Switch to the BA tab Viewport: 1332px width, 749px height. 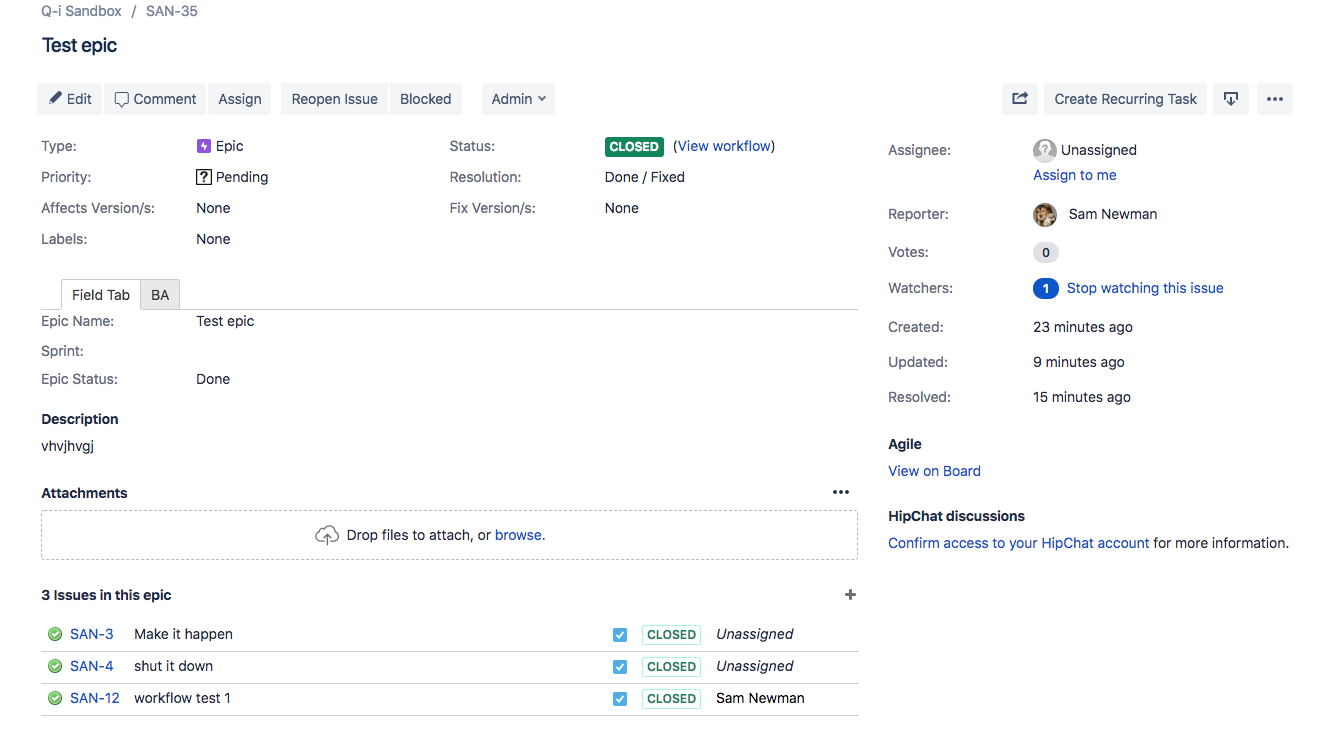tap(160, 295)
